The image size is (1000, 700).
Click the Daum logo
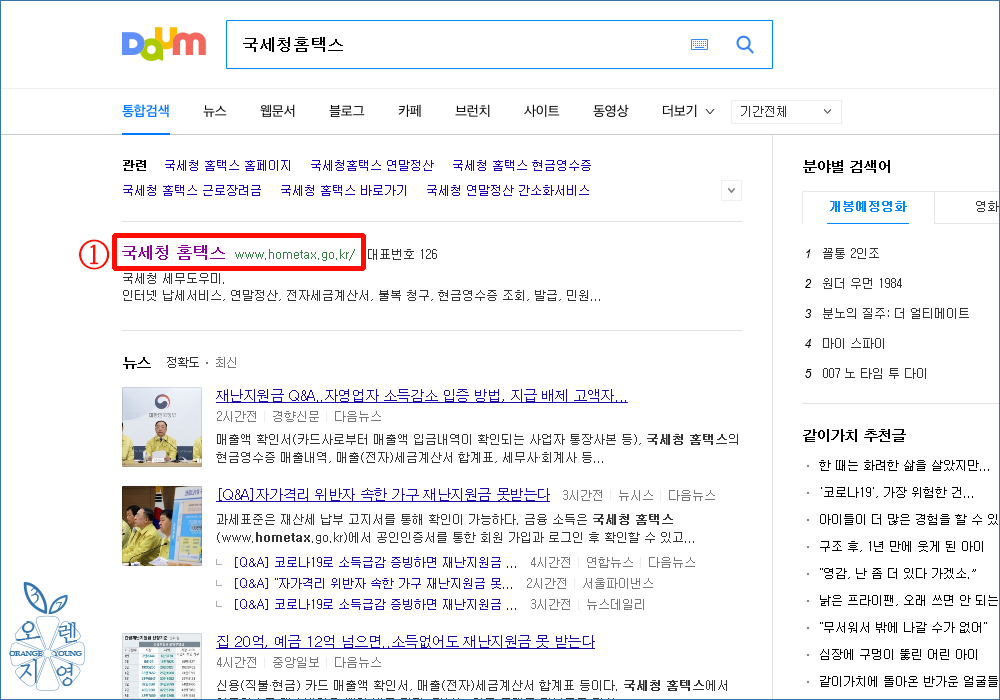pyautogui.click(x=164, y=44)
